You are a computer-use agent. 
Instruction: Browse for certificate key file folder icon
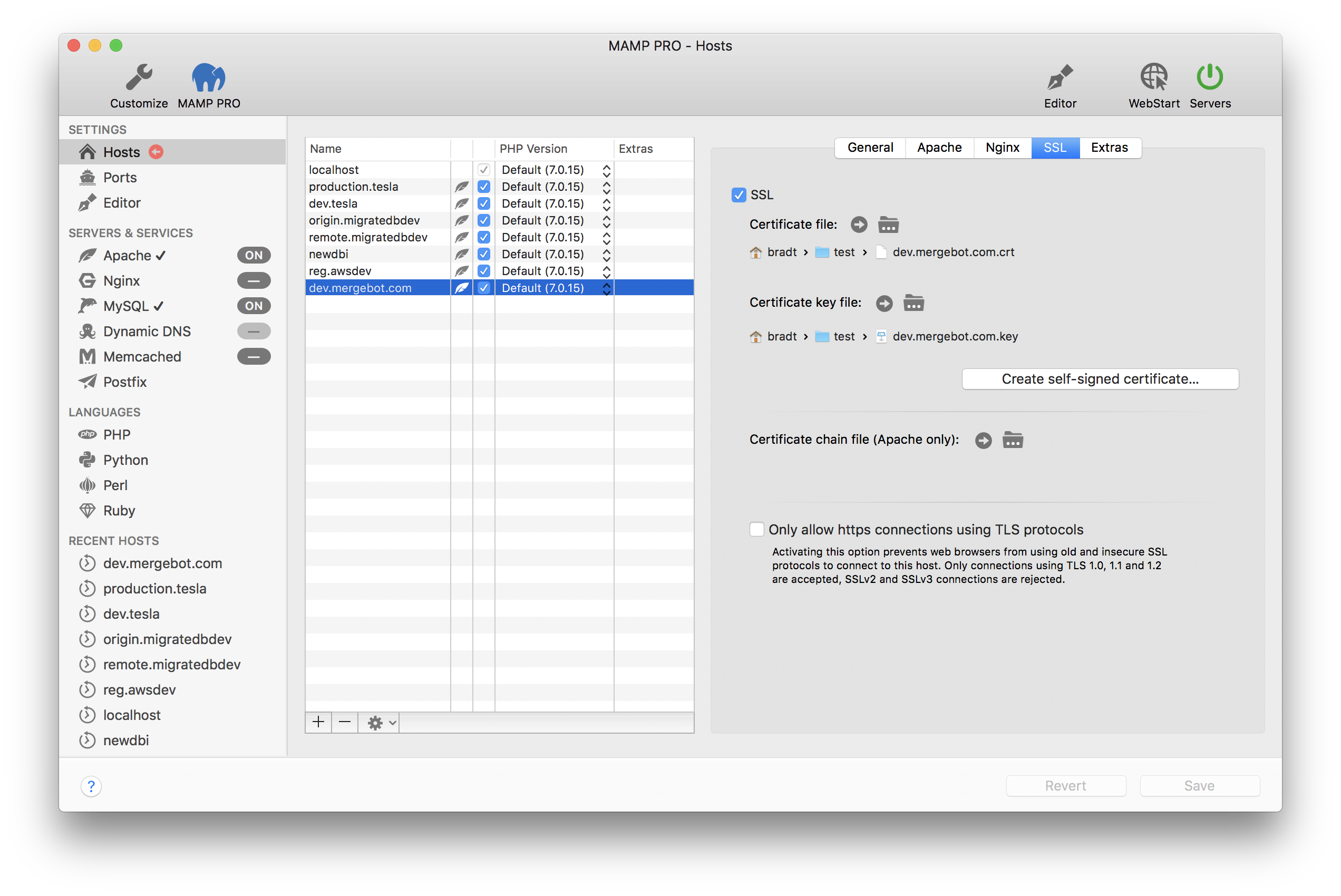[x=914, y=303]
